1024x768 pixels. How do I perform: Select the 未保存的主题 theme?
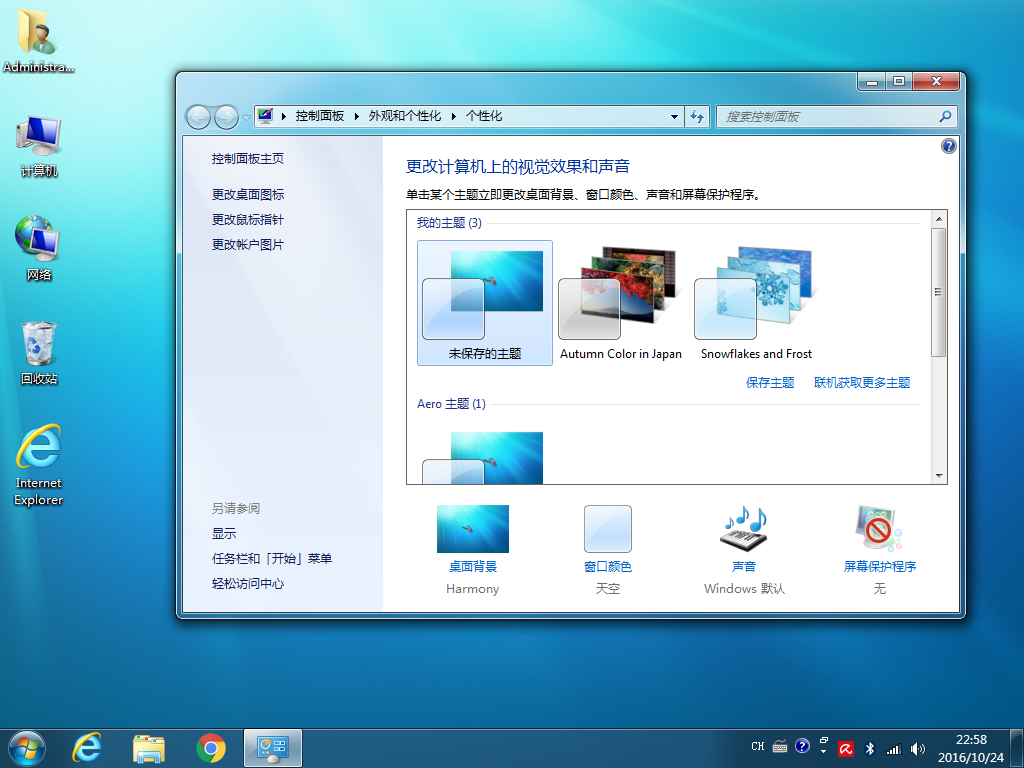[485, 303]
